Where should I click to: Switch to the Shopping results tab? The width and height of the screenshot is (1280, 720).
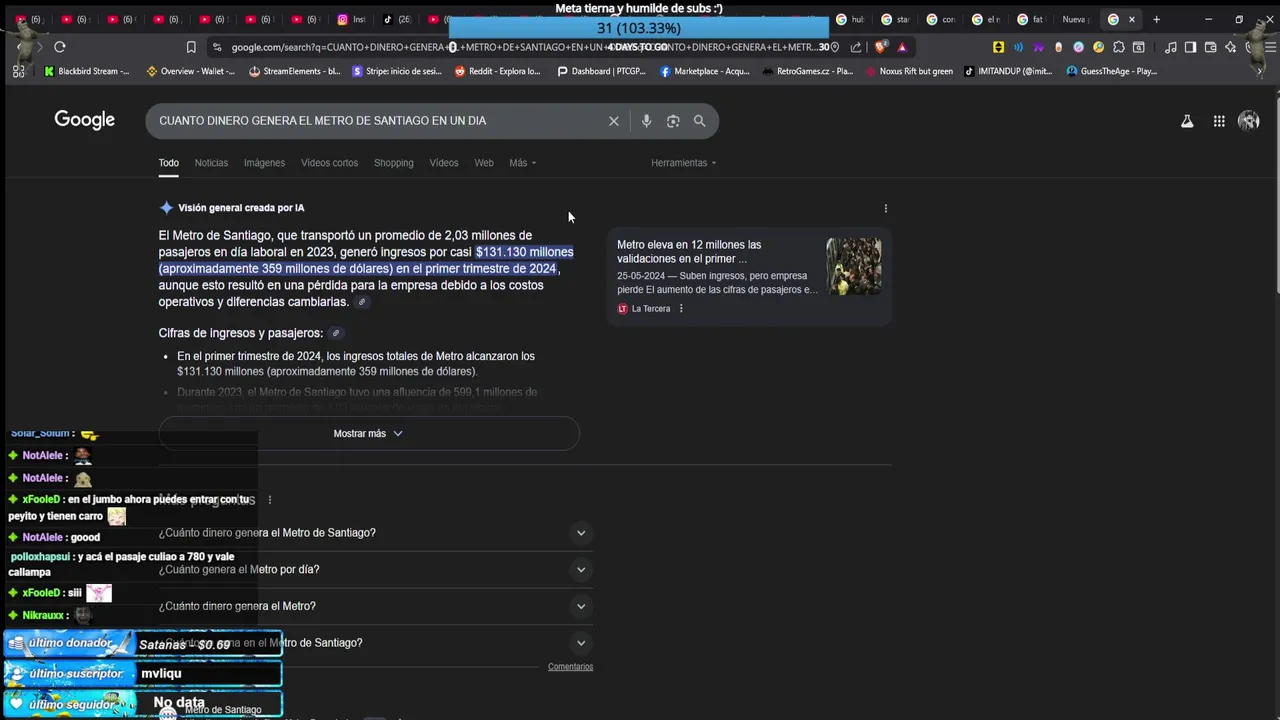393,163
